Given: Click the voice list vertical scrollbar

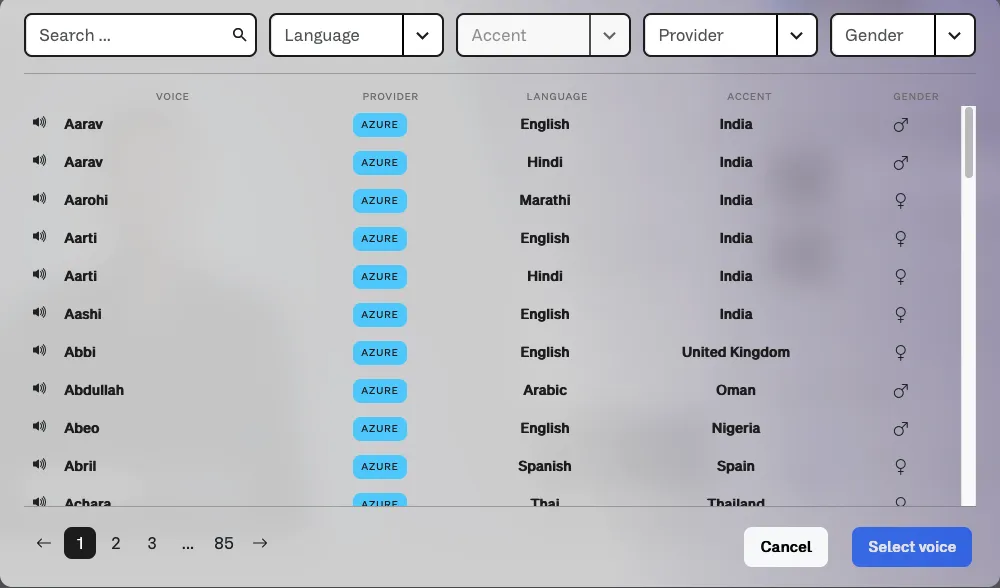Looking at the screenshot, I should point(969,142).
